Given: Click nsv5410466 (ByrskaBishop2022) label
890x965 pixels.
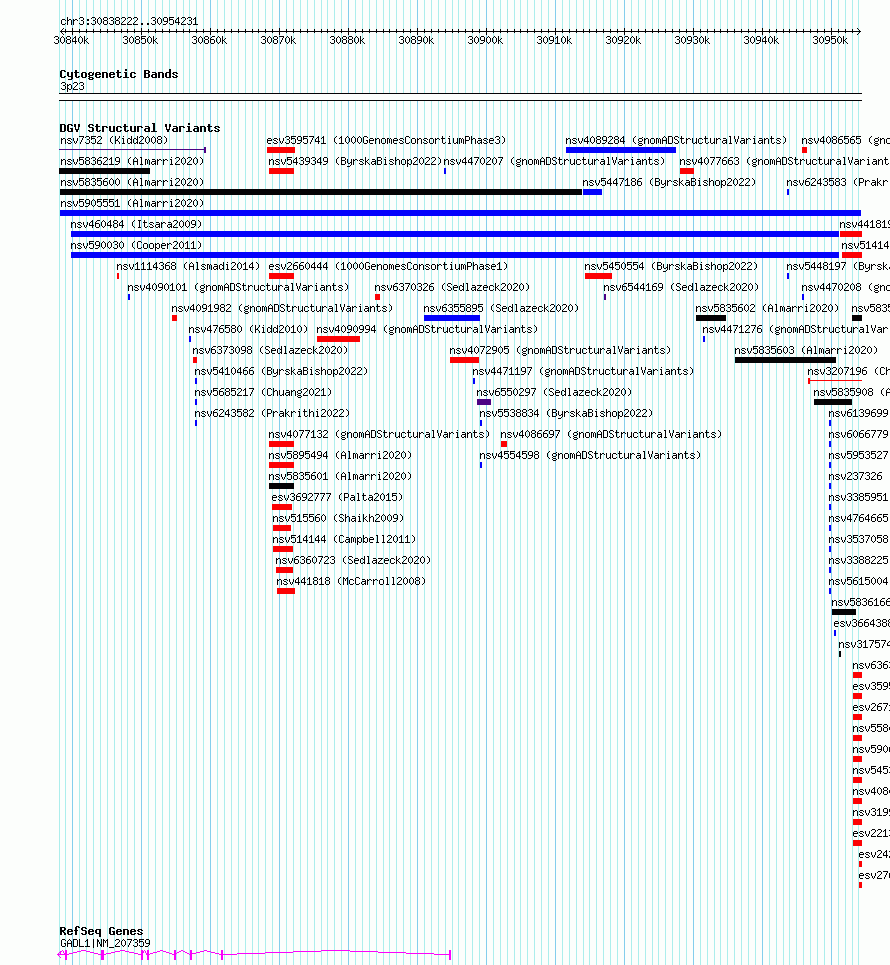Looking at the screenshot, I should [x=281, y=371].
